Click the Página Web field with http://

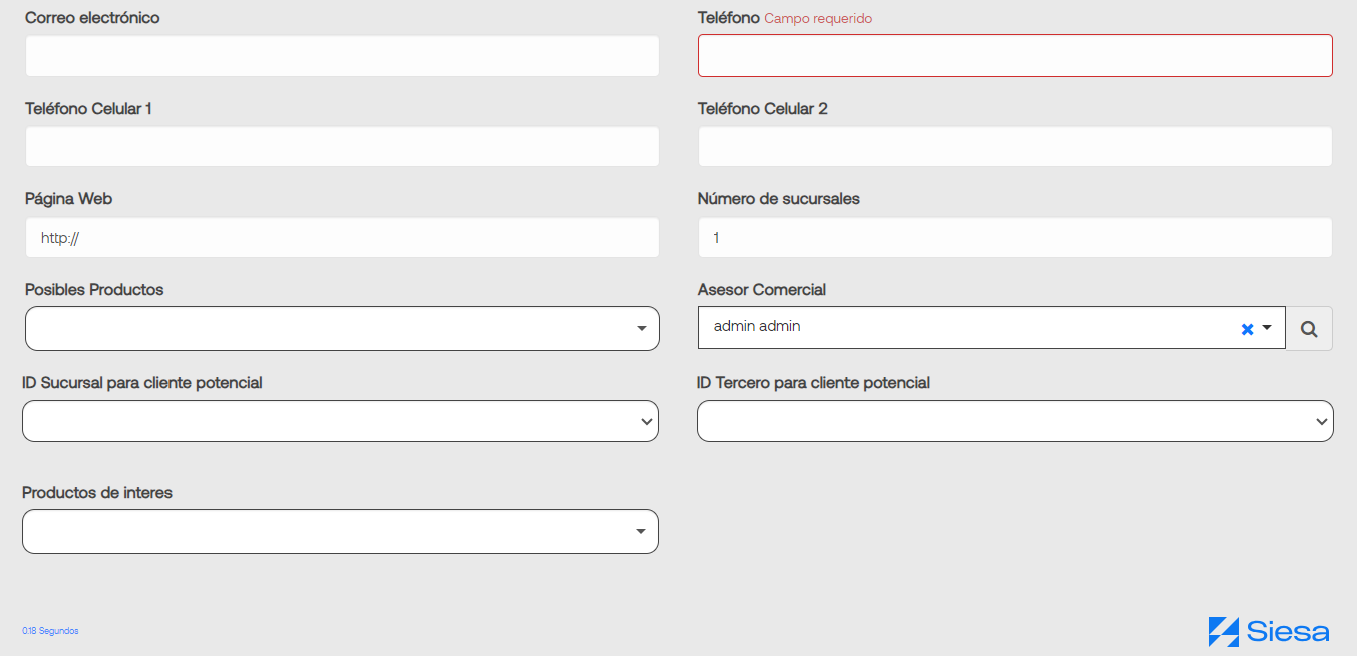342,238
